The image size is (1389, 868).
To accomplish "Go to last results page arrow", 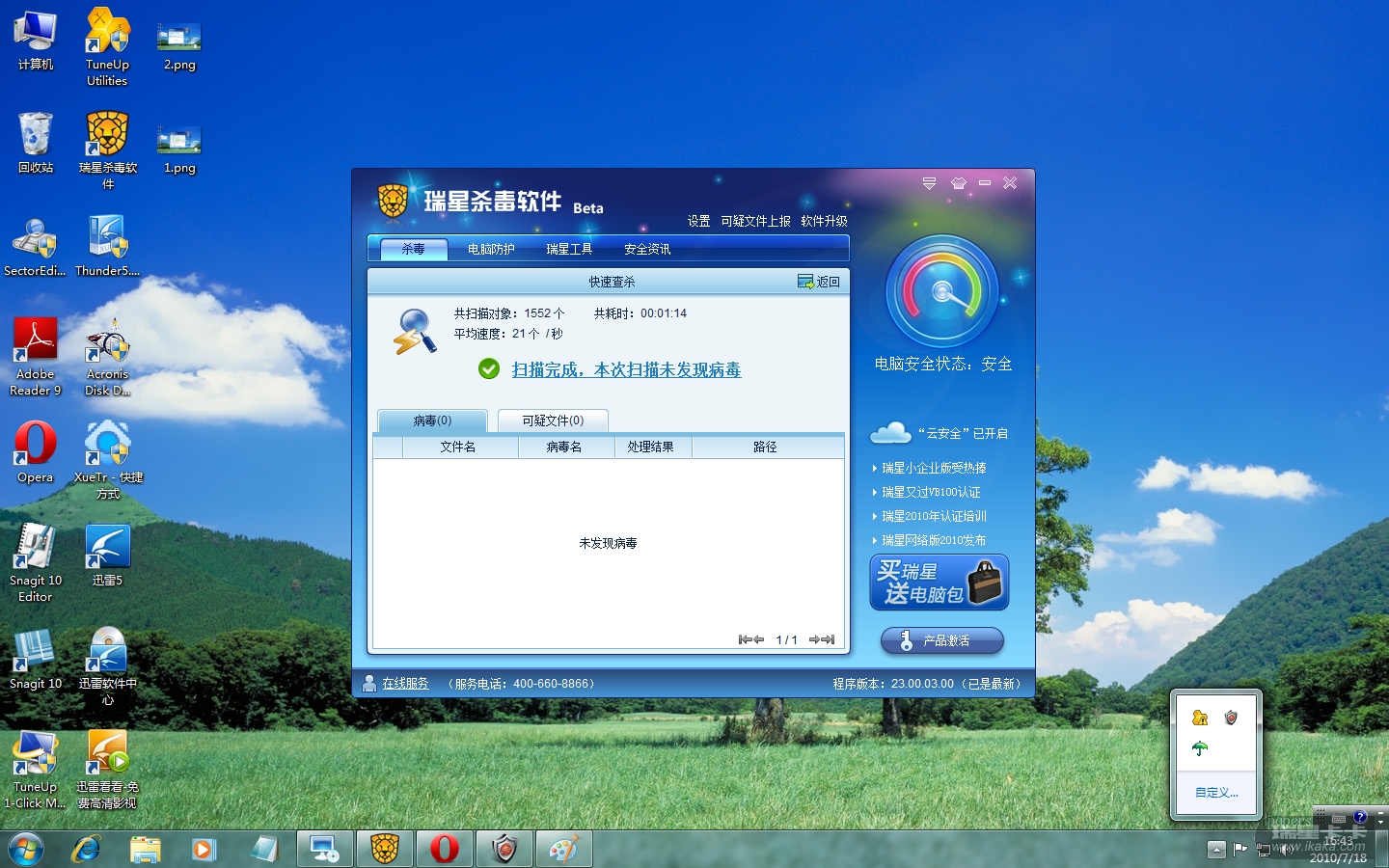I will 829,639.
